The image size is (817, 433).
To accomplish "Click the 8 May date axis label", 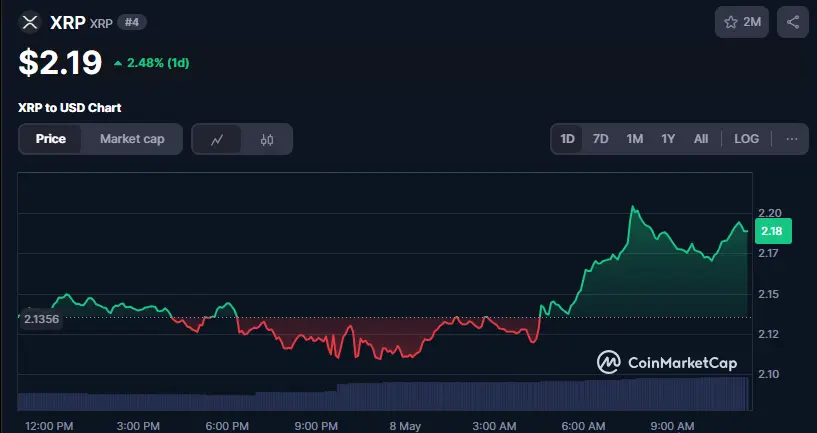I will [x=405, y=426].
